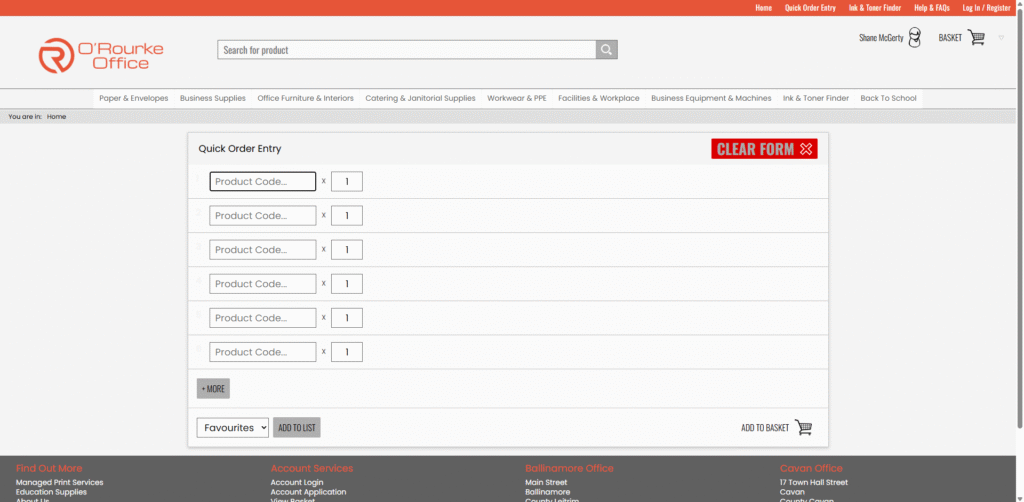Viewport: 1024px width, 502px height.
Task: Open Catering & Janitorial Supplies menu
Action: [420, 99]
